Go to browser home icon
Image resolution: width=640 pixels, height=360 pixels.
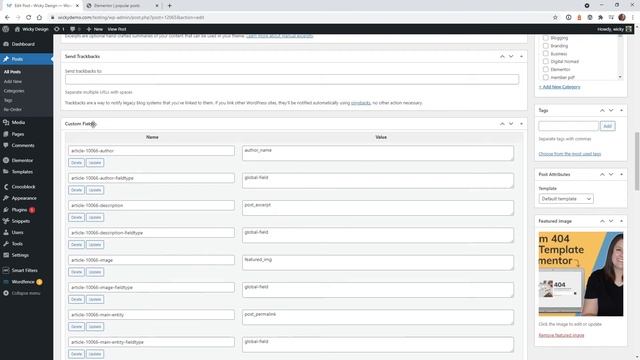39,18
